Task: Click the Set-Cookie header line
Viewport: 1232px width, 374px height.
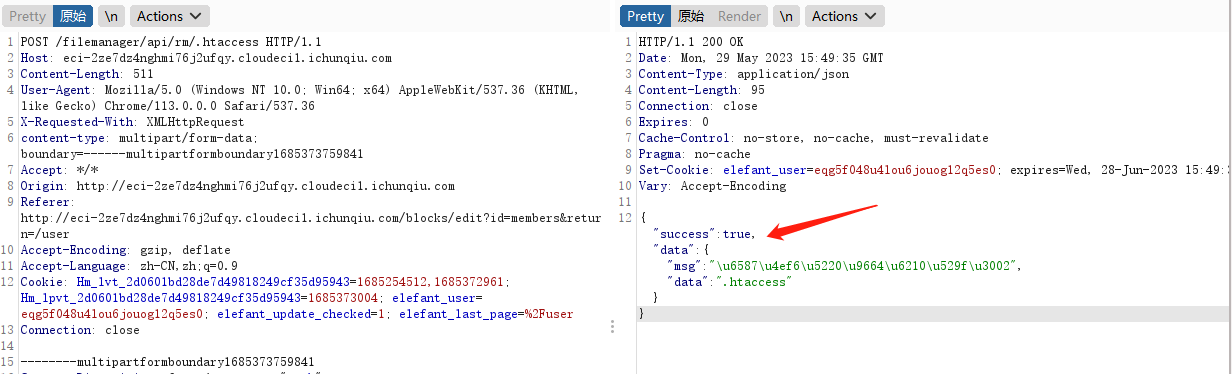Action: [x=934, y=170]
